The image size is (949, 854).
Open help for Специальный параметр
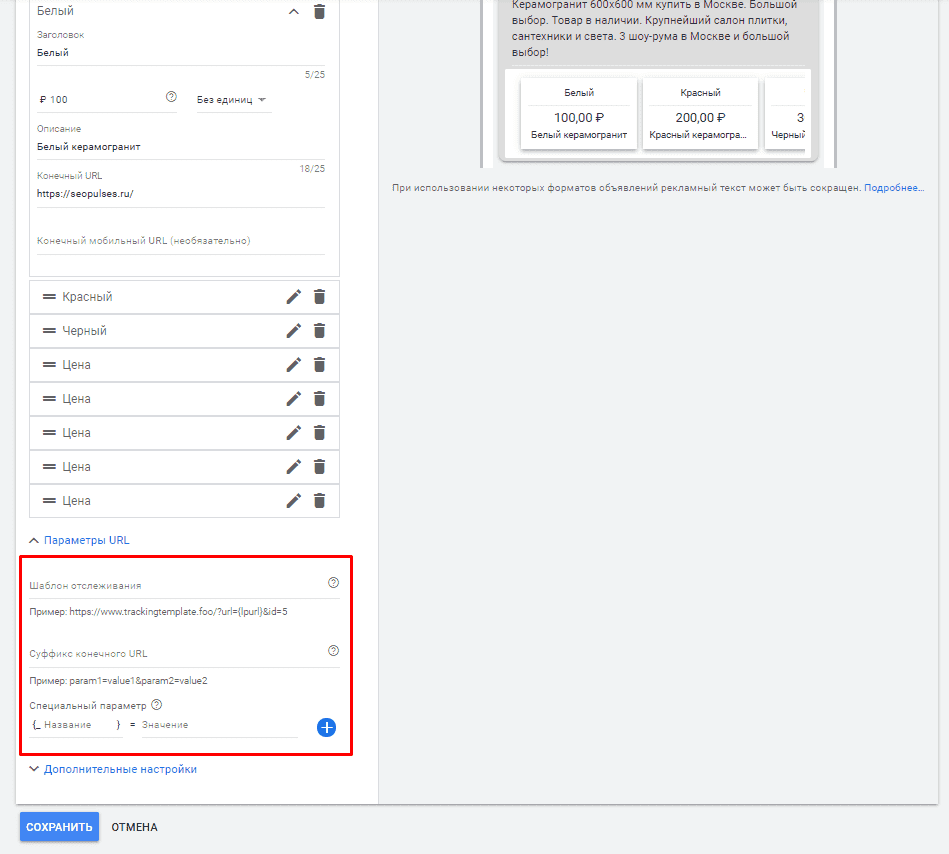157,705
